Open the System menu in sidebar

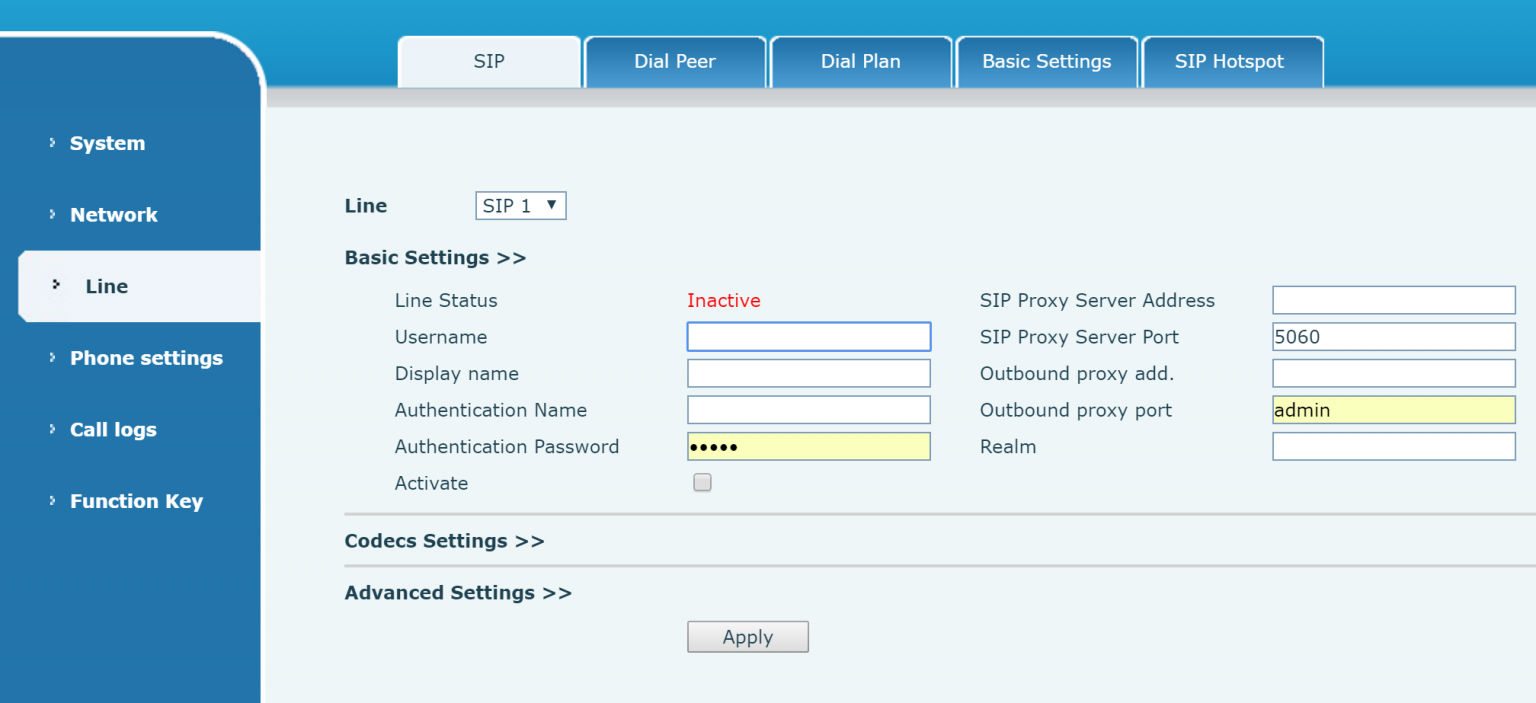point(107,143)
